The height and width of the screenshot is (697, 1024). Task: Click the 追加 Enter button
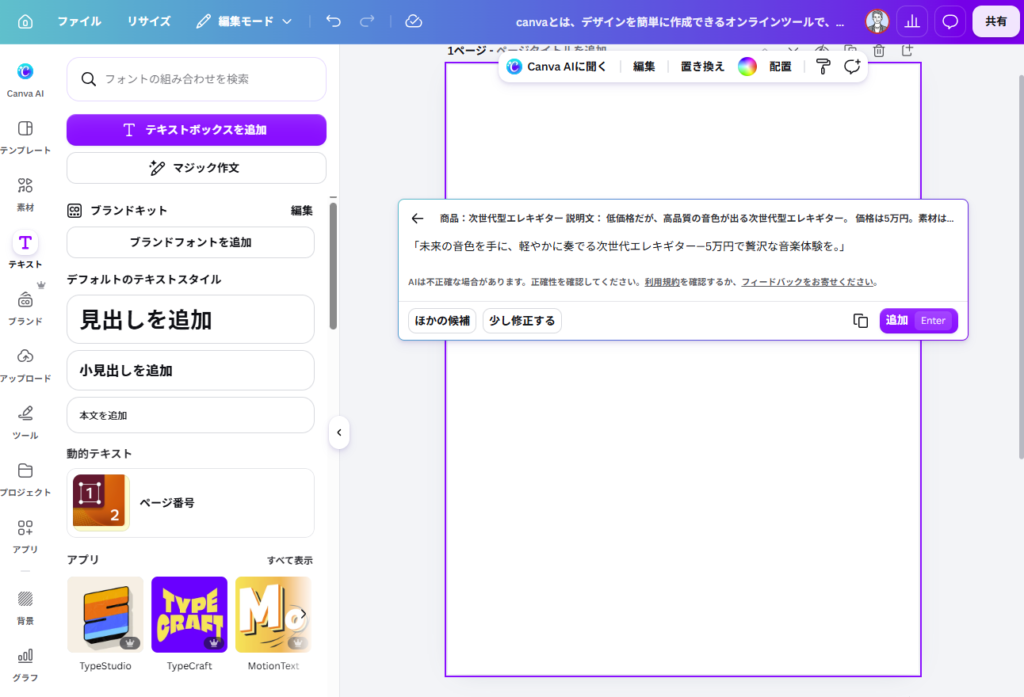918,321
